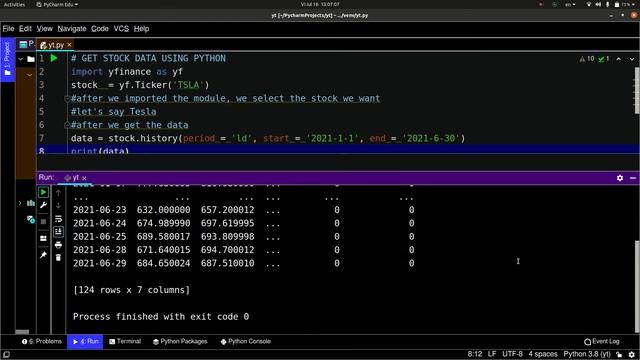Open the Project tool window side tab

click(x=7, y=59)
